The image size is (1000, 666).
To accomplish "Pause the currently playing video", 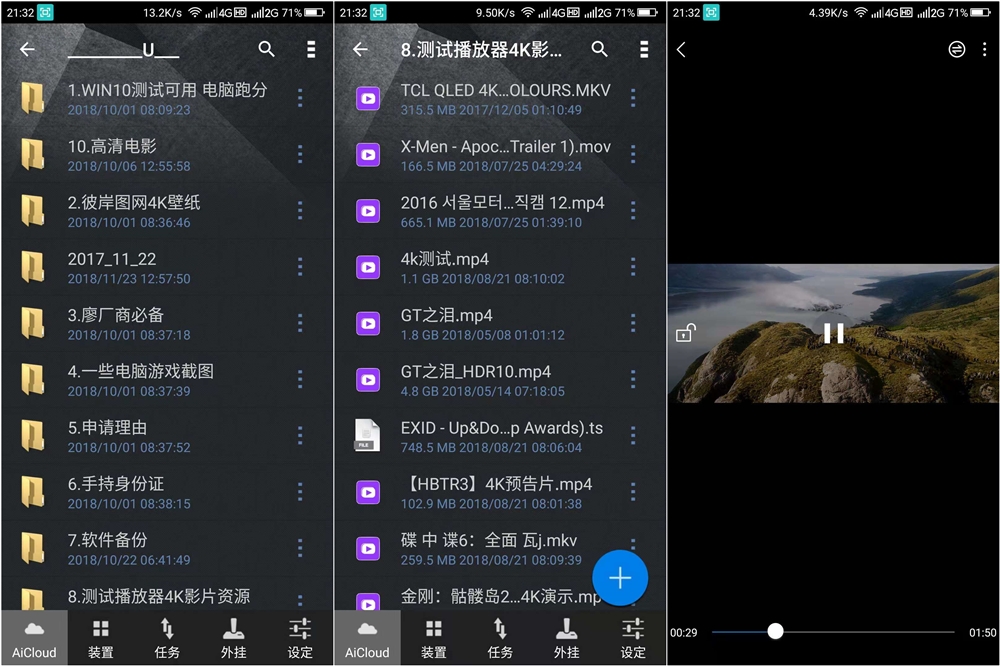I will click(x=833, y=331).
